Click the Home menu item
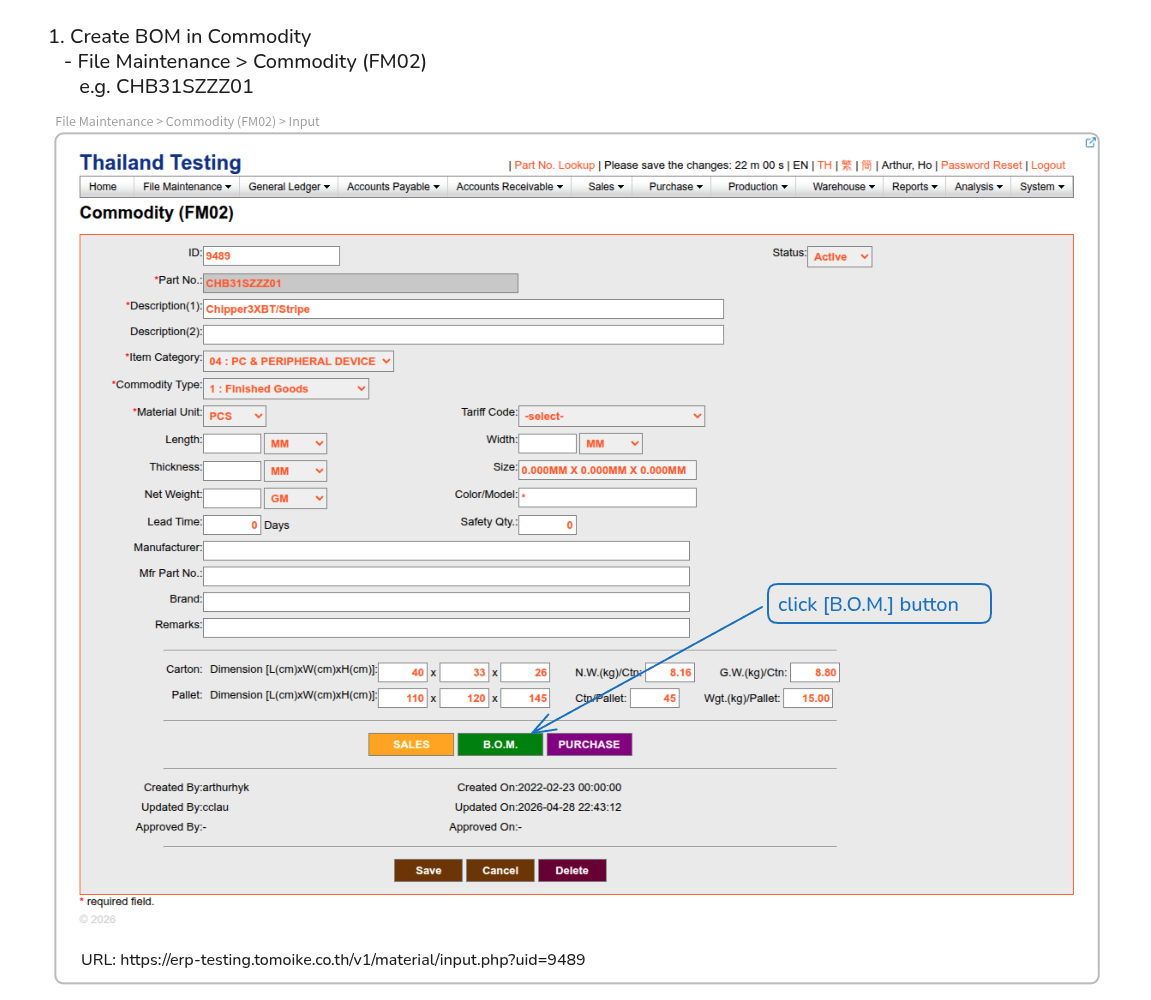Screen dimensions: 1151x1000 (103, 187)
